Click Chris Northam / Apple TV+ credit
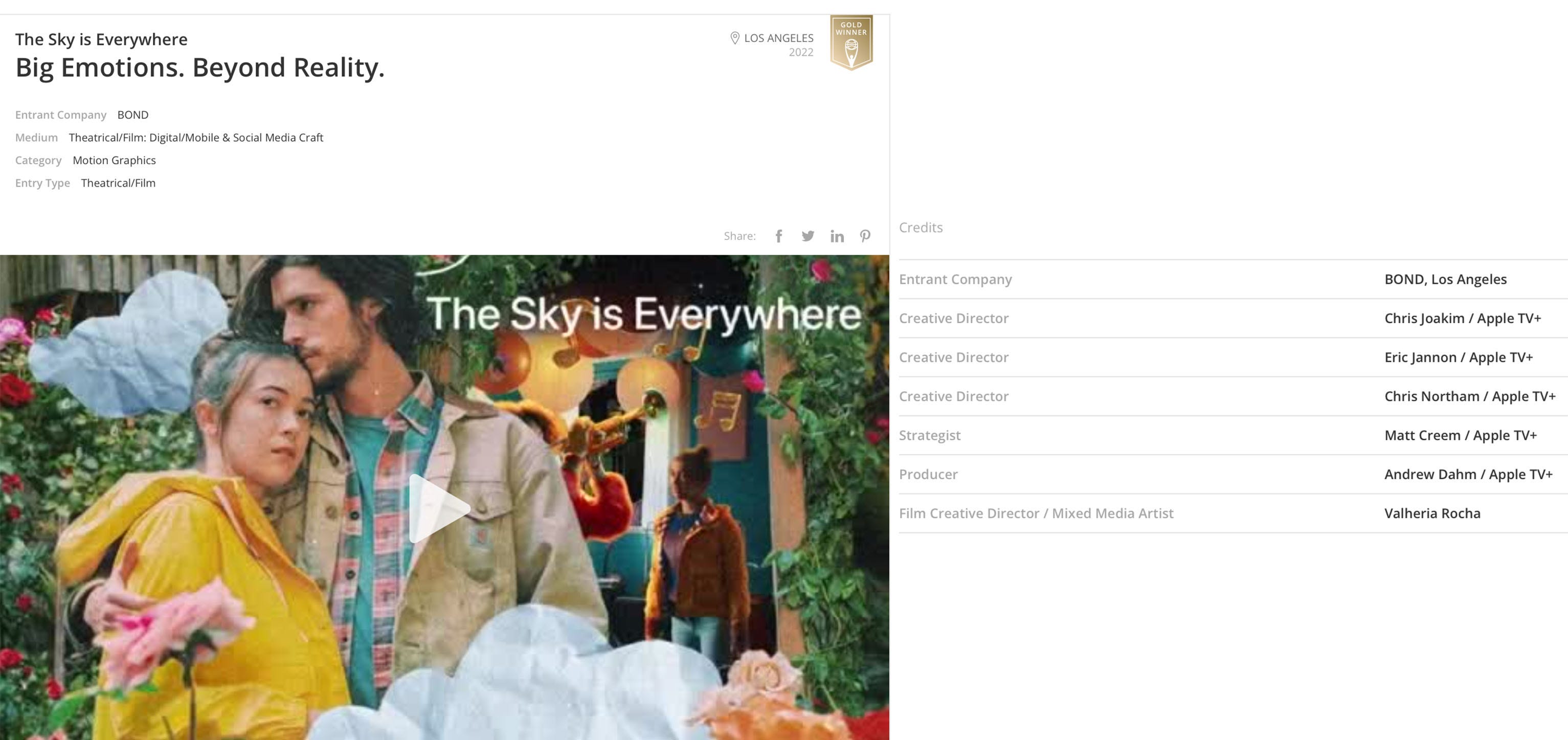1568x740 pixels. click(1469, 396)
